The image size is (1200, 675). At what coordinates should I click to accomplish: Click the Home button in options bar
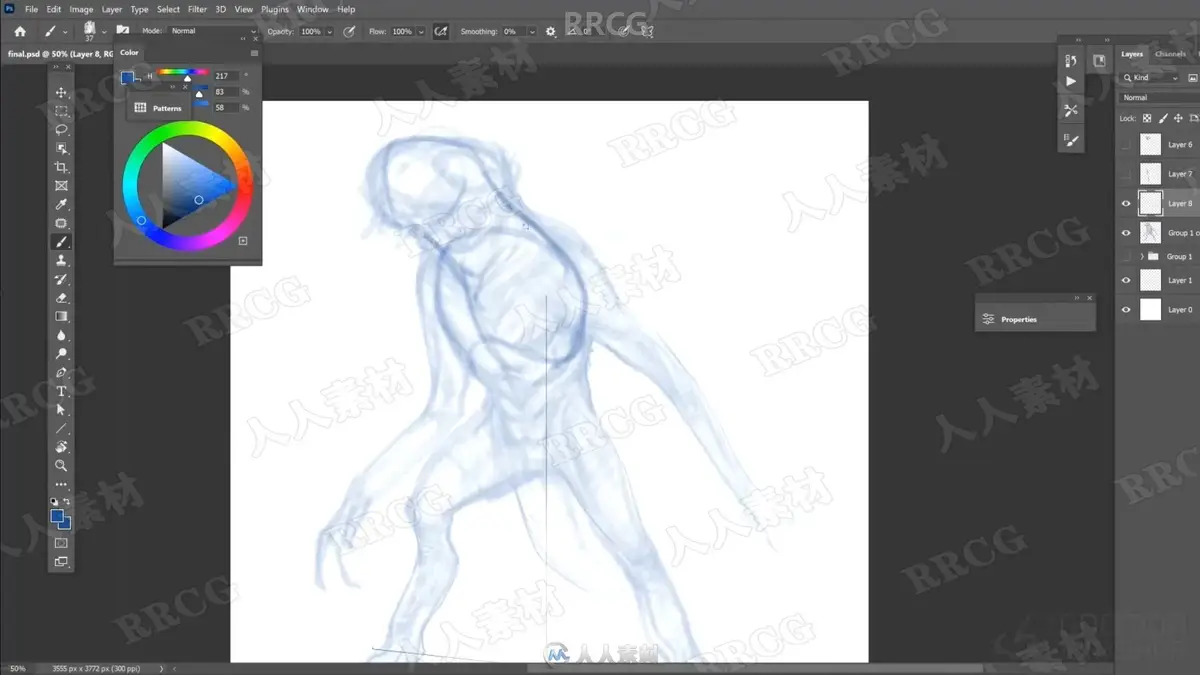[x=19, y=32]
